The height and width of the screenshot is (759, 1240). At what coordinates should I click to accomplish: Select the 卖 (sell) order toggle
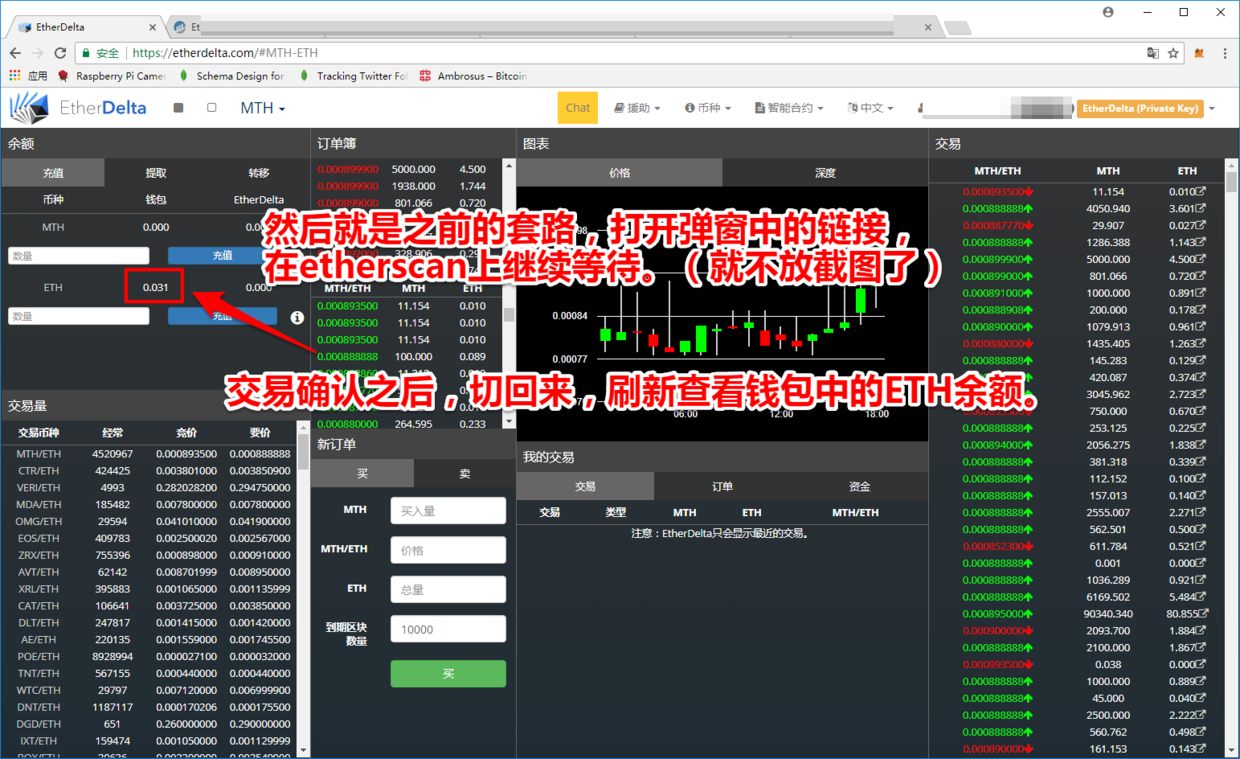pos(465,474)
